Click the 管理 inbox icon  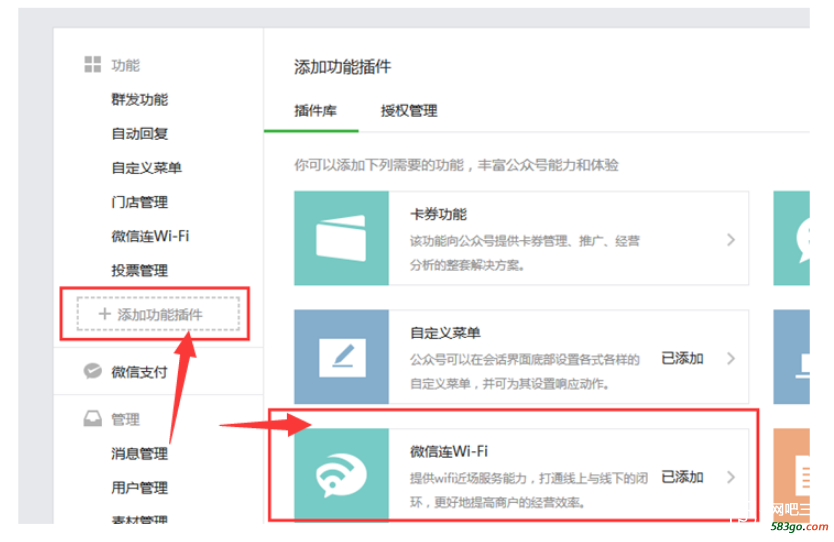click(x=93, y=419)
